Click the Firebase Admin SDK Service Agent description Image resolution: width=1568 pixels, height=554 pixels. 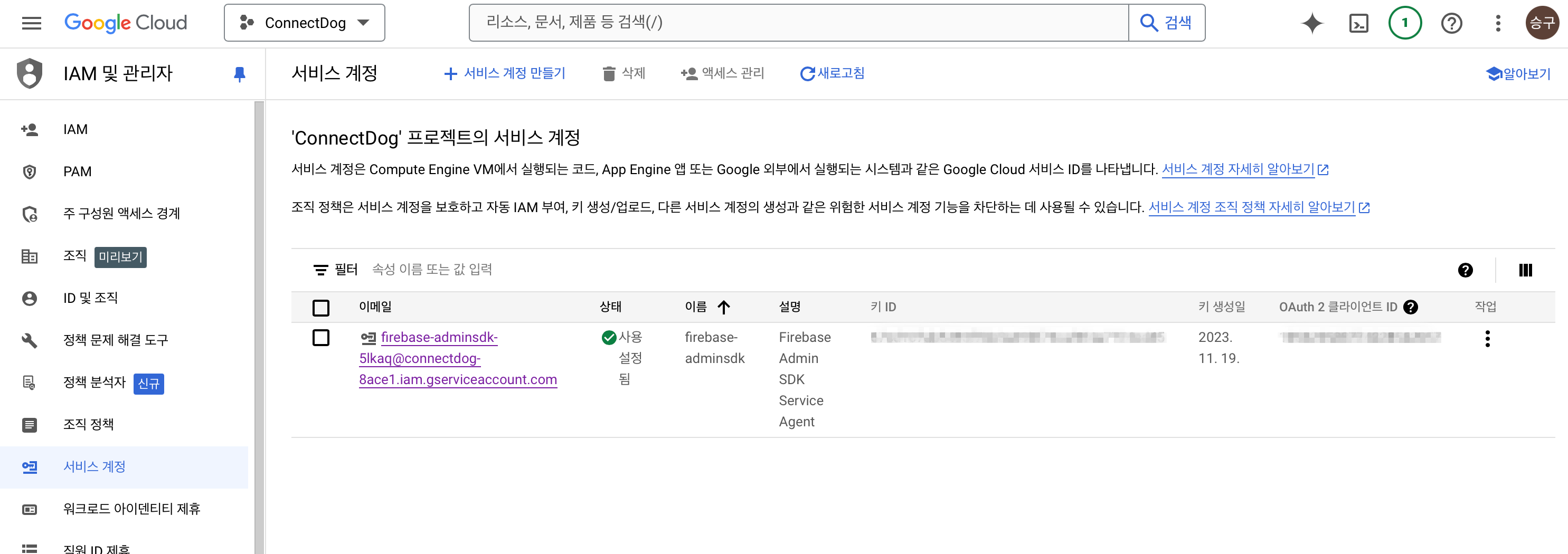click(x=805, y=379)
